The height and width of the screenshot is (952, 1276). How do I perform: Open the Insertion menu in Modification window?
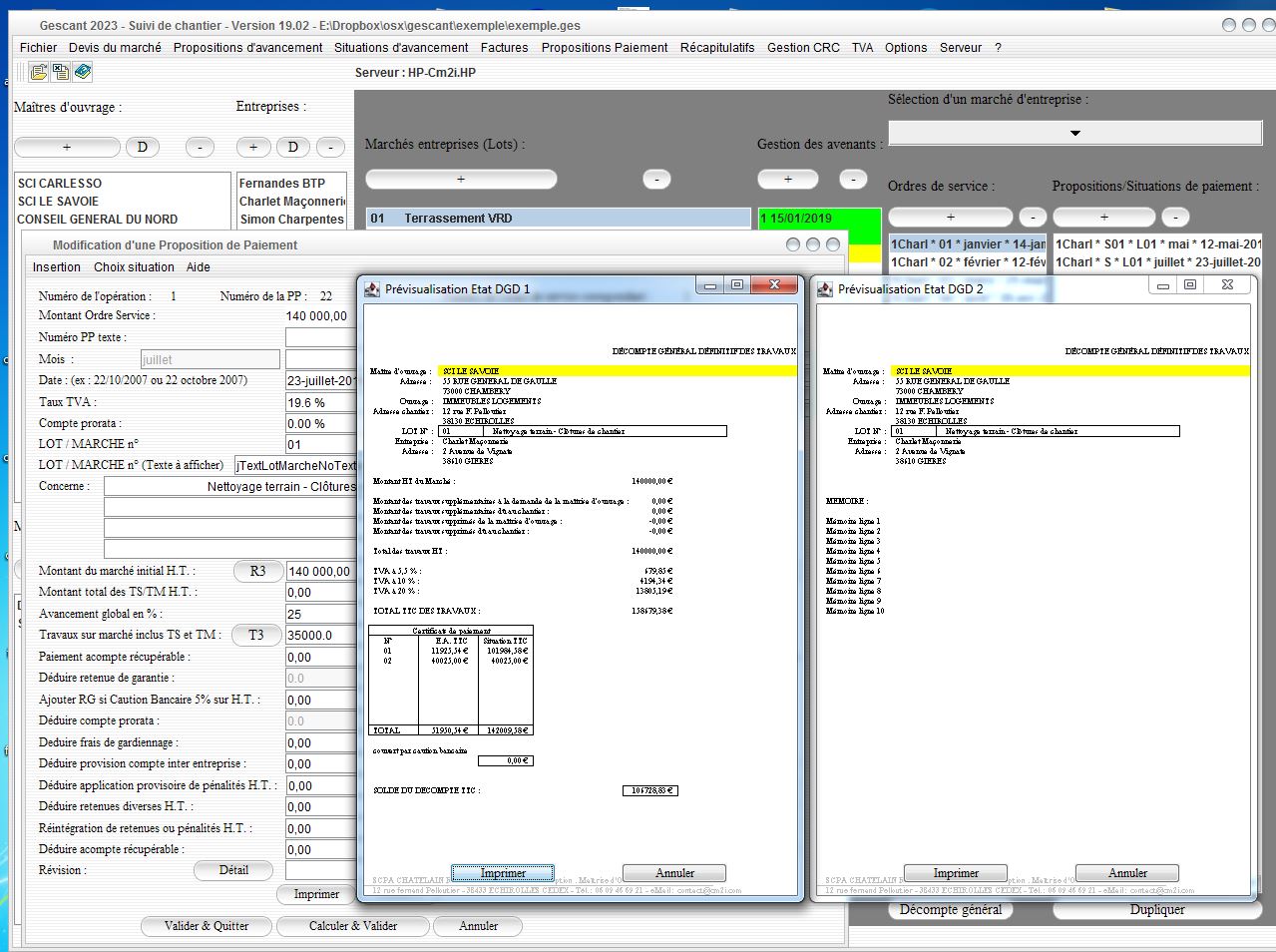[57, 267]
